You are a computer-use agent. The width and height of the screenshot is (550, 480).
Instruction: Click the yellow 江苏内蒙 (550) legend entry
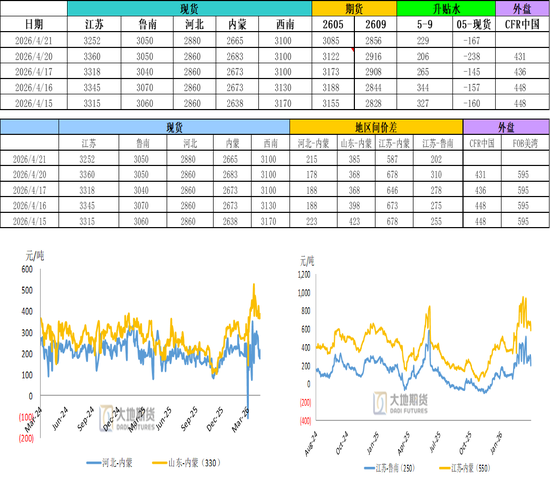click(465, 468)
